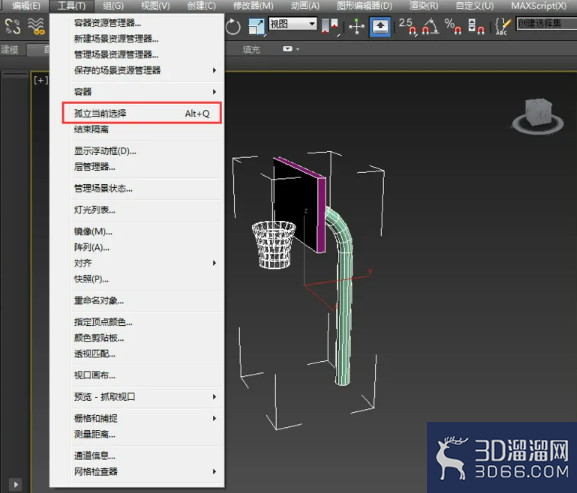Choose 显示浮动框(D)... menu item
577x493 pixels.
pos(137,151)
